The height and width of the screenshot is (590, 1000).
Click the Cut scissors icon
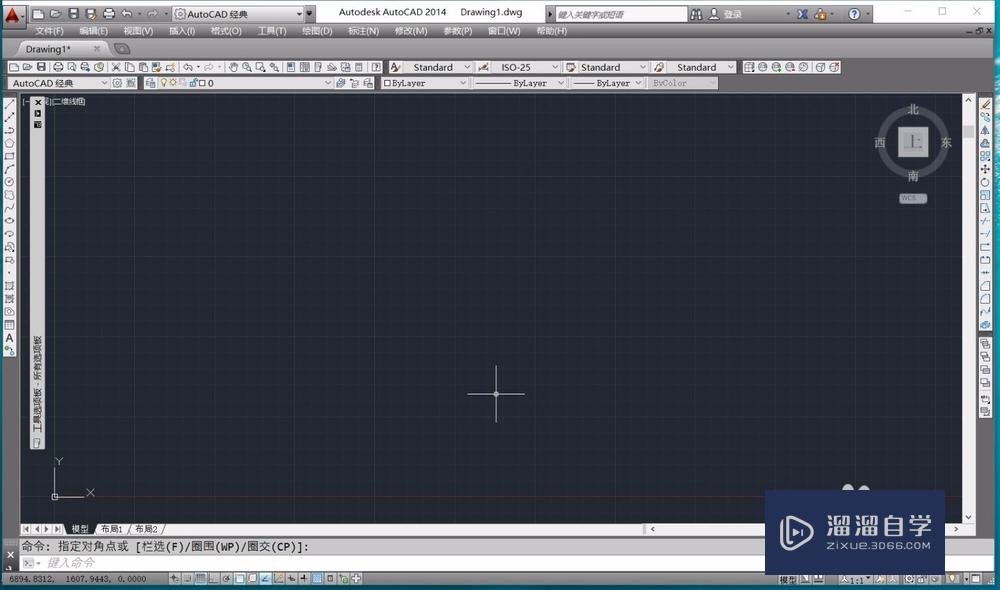pos(116,67)
